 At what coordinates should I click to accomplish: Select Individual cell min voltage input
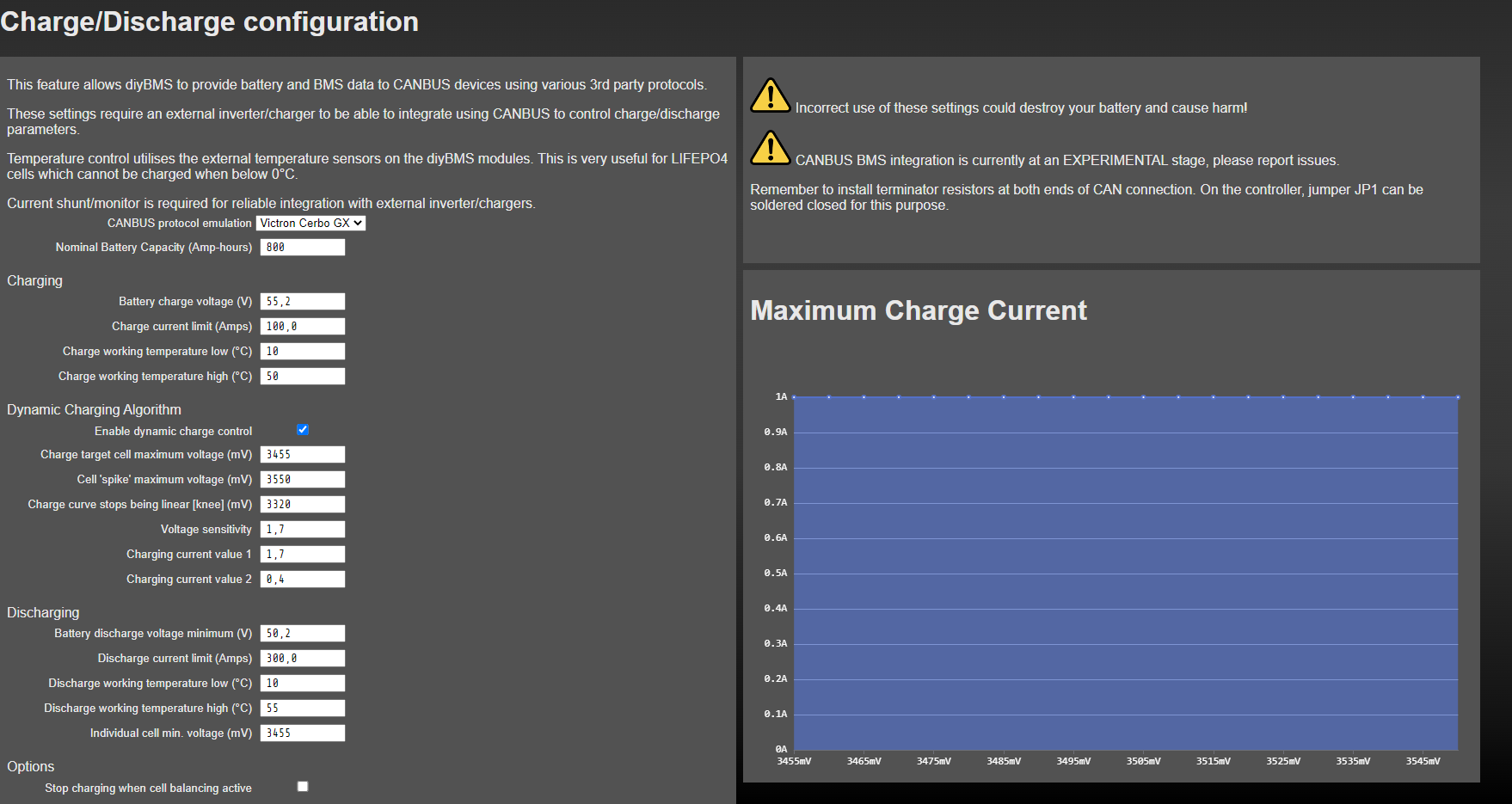click(x=302, y=733)
